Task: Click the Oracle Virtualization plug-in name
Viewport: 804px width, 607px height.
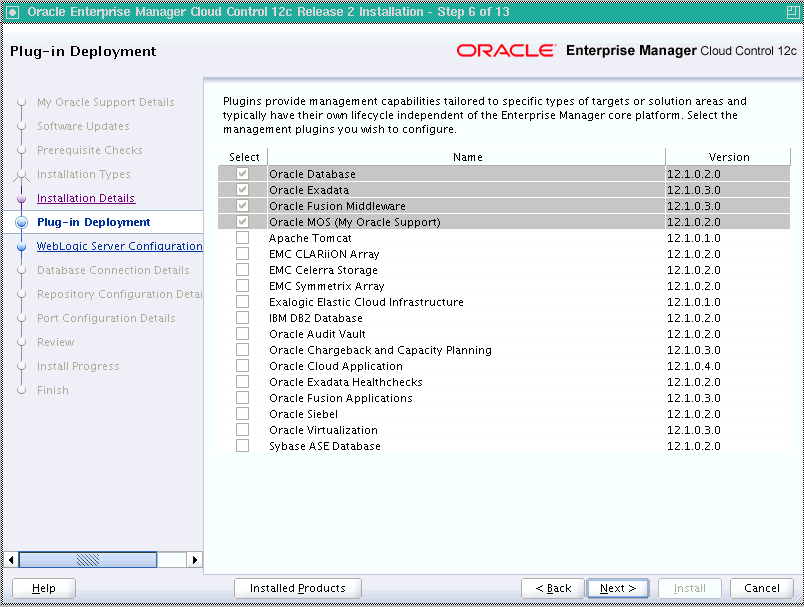Action: coord(323,430)
